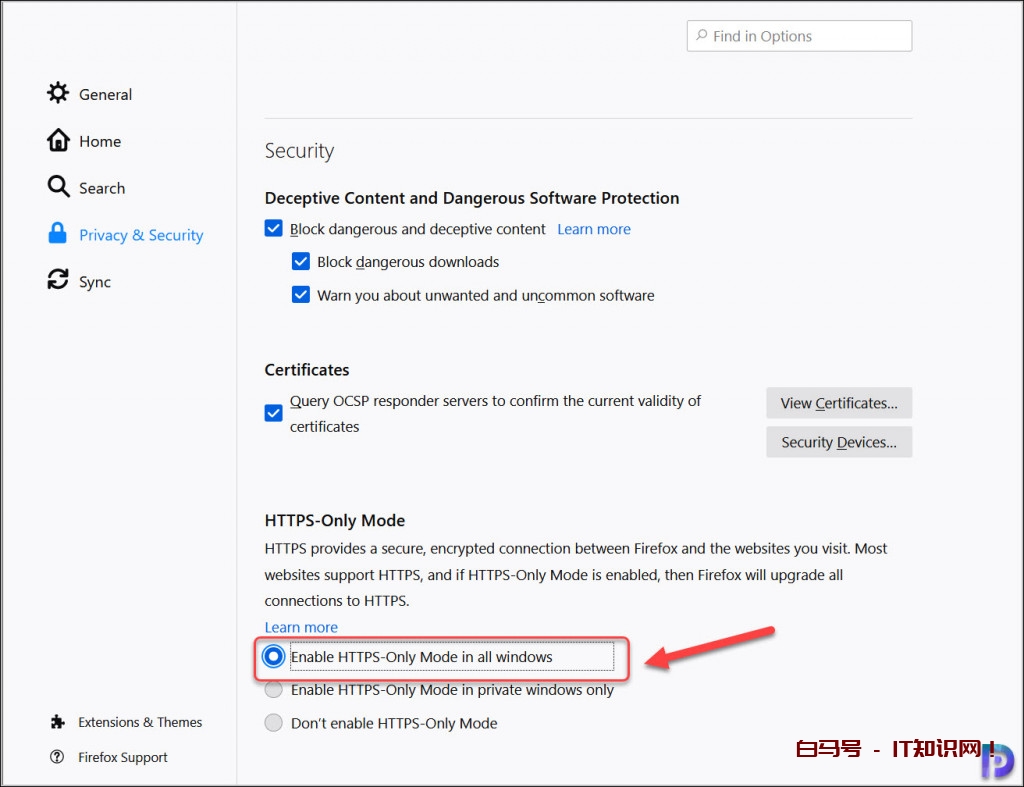
Task: Click the Privacy & Security lock icon
Action: click(x=58, y=234)
